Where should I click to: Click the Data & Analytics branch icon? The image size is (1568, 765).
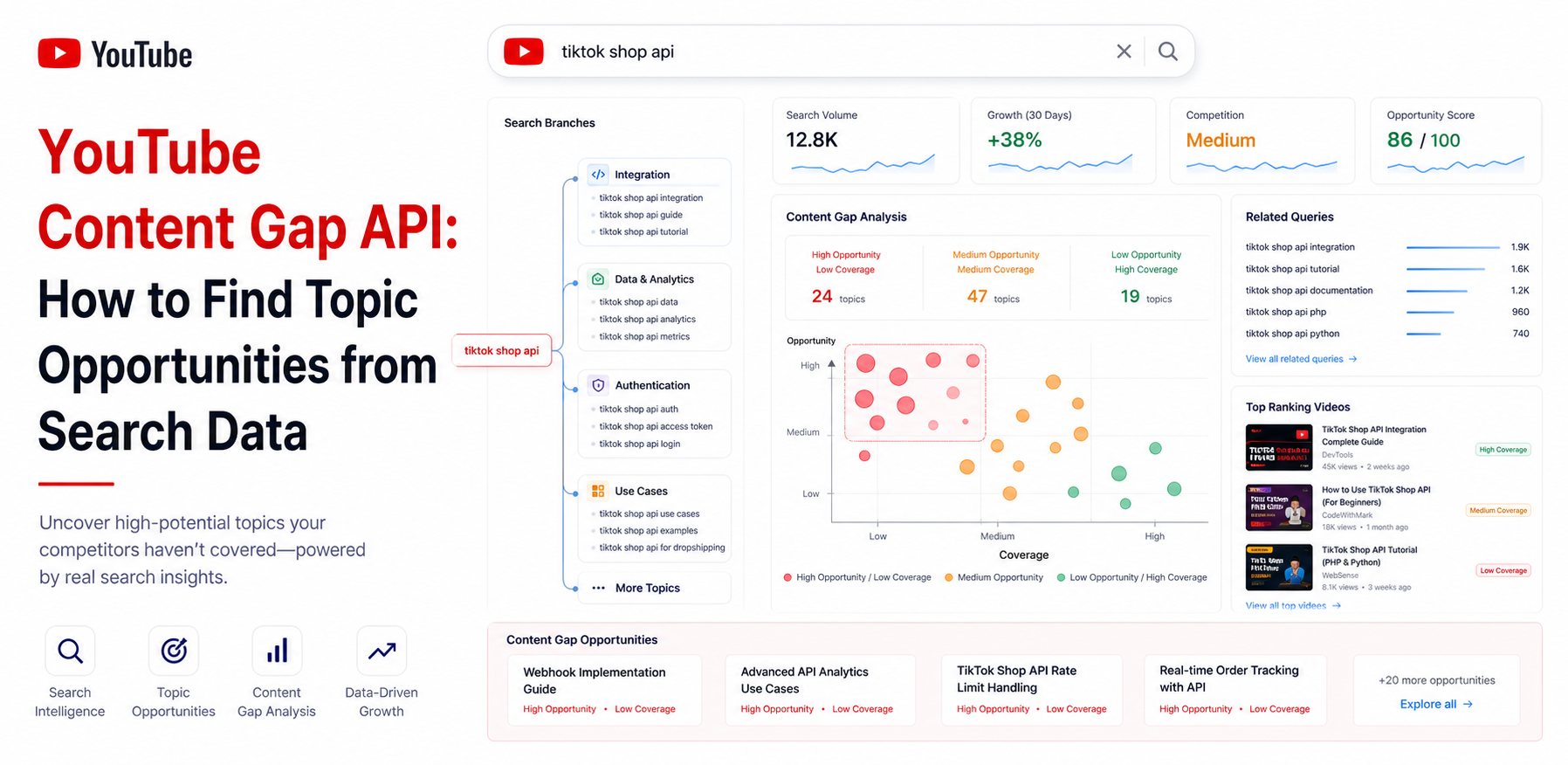point(598,279)
